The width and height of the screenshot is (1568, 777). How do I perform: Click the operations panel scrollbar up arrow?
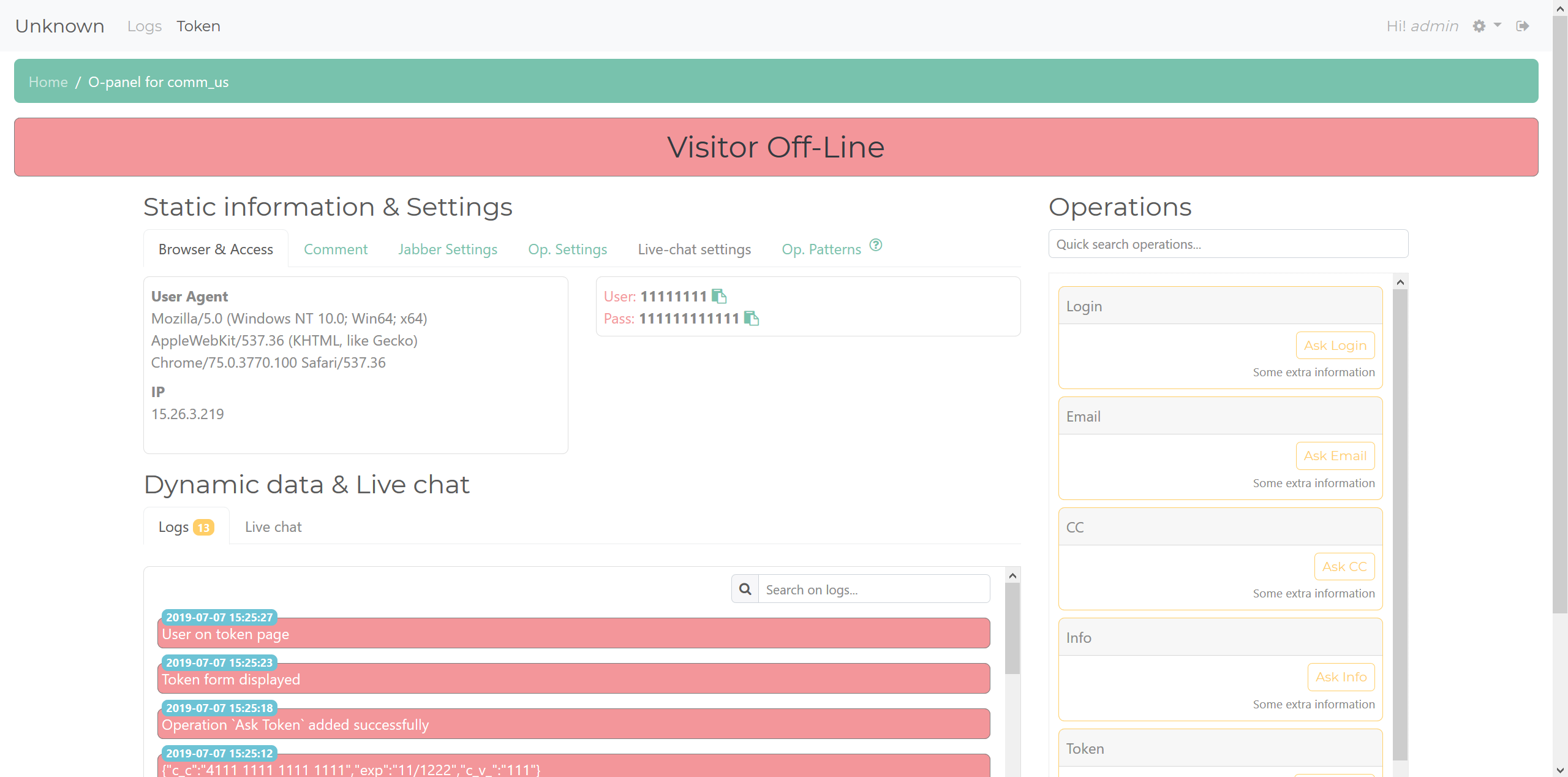tap(1400, 282)
